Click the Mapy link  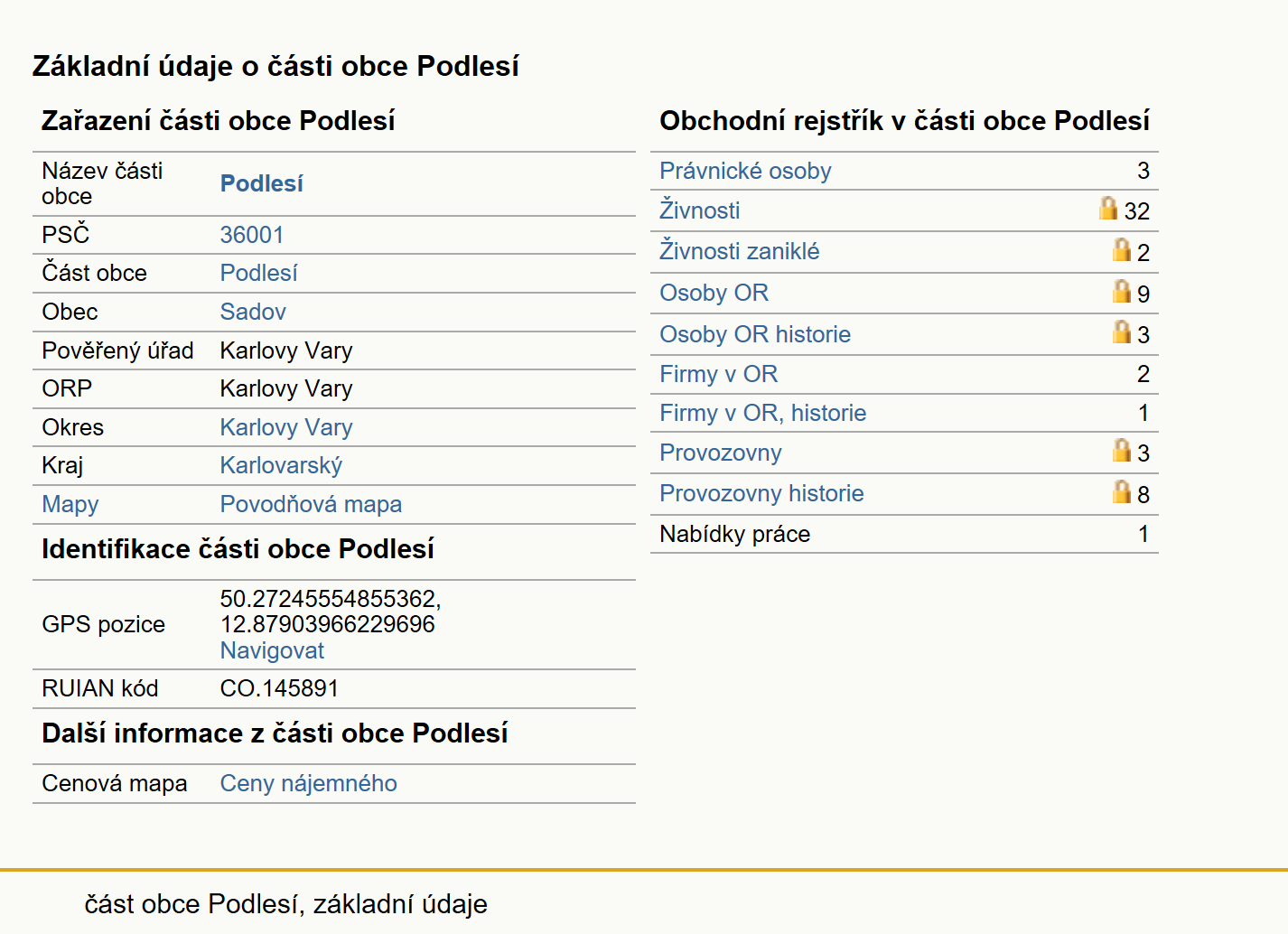pos(70,504)
